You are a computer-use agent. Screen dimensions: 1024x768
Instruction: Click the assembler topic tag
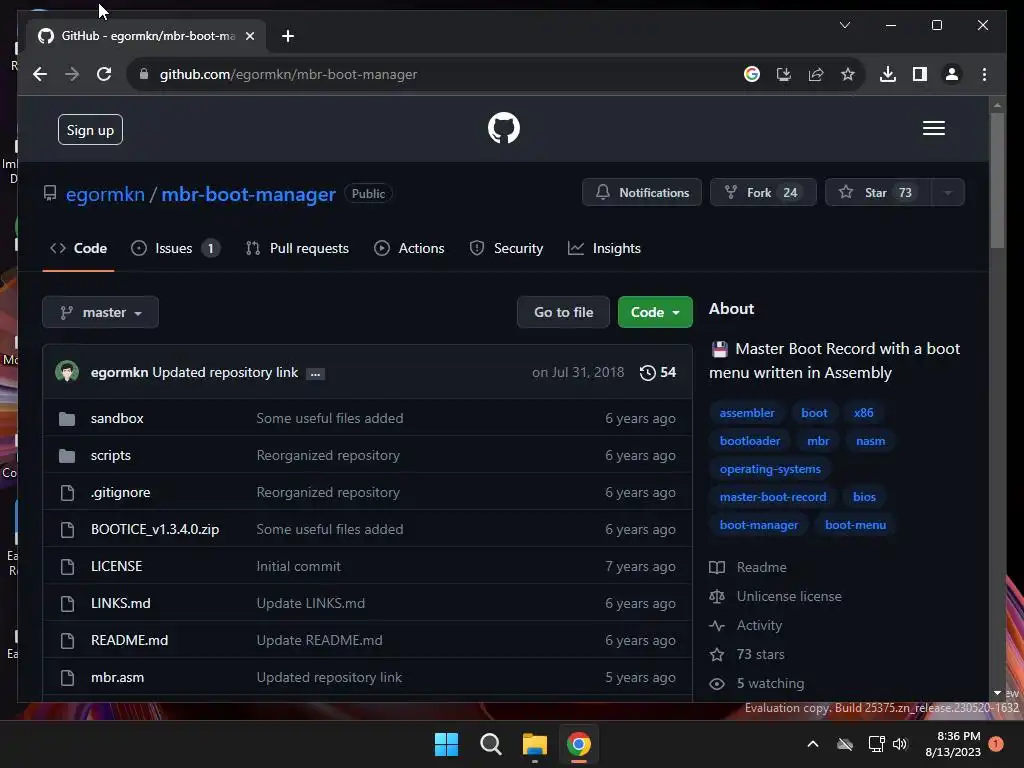point(746,413)
